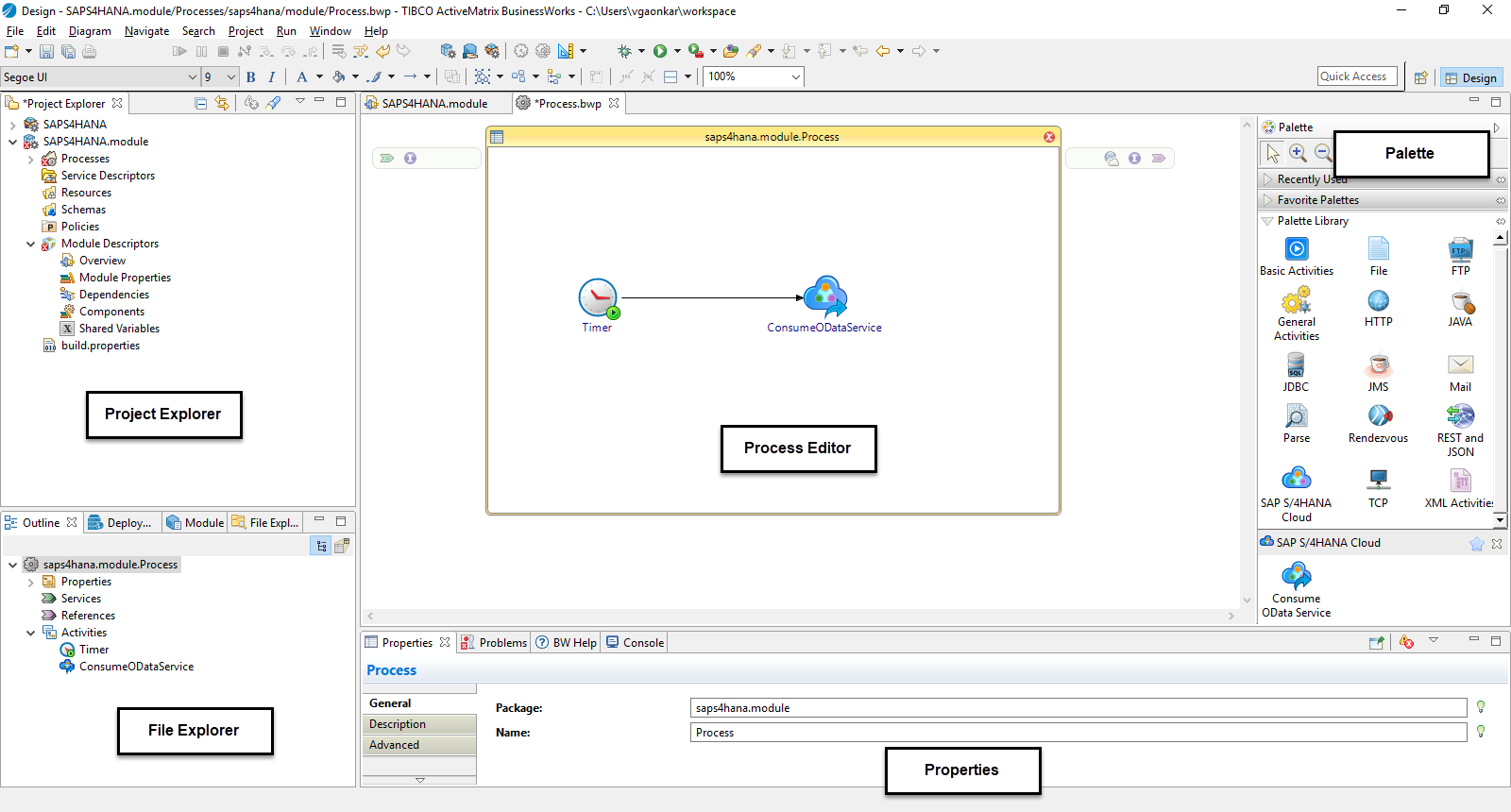Select the JDBC palette icon
Image resolution: width=1511 pixels, height=812 pixels.
pos(1296,364)
